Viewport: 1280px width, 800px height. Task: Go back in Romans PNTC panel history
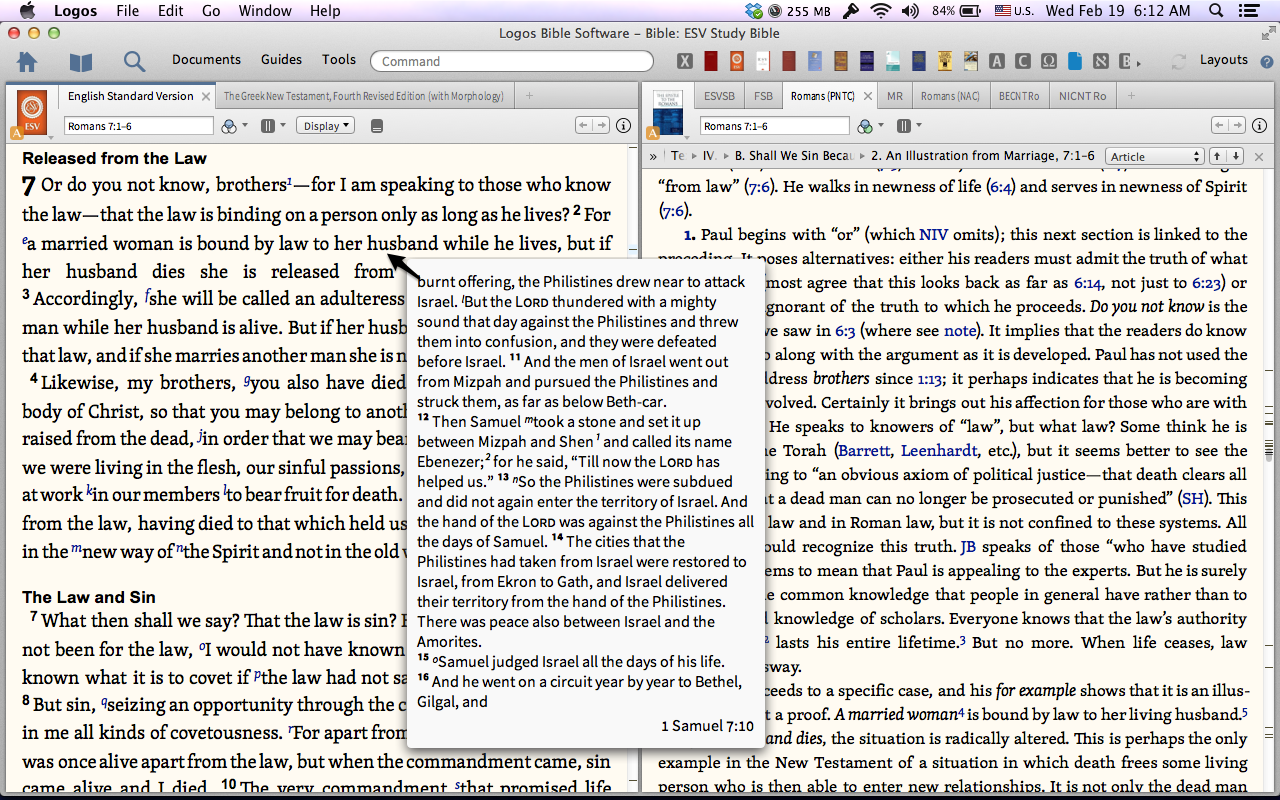coord(1219,126)
